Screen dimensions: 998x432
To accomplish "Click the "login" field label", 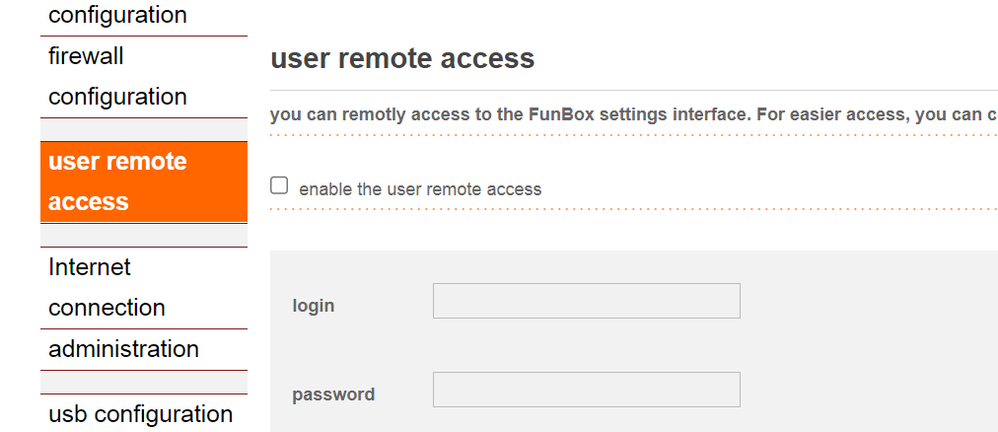I will pos(313,305).
